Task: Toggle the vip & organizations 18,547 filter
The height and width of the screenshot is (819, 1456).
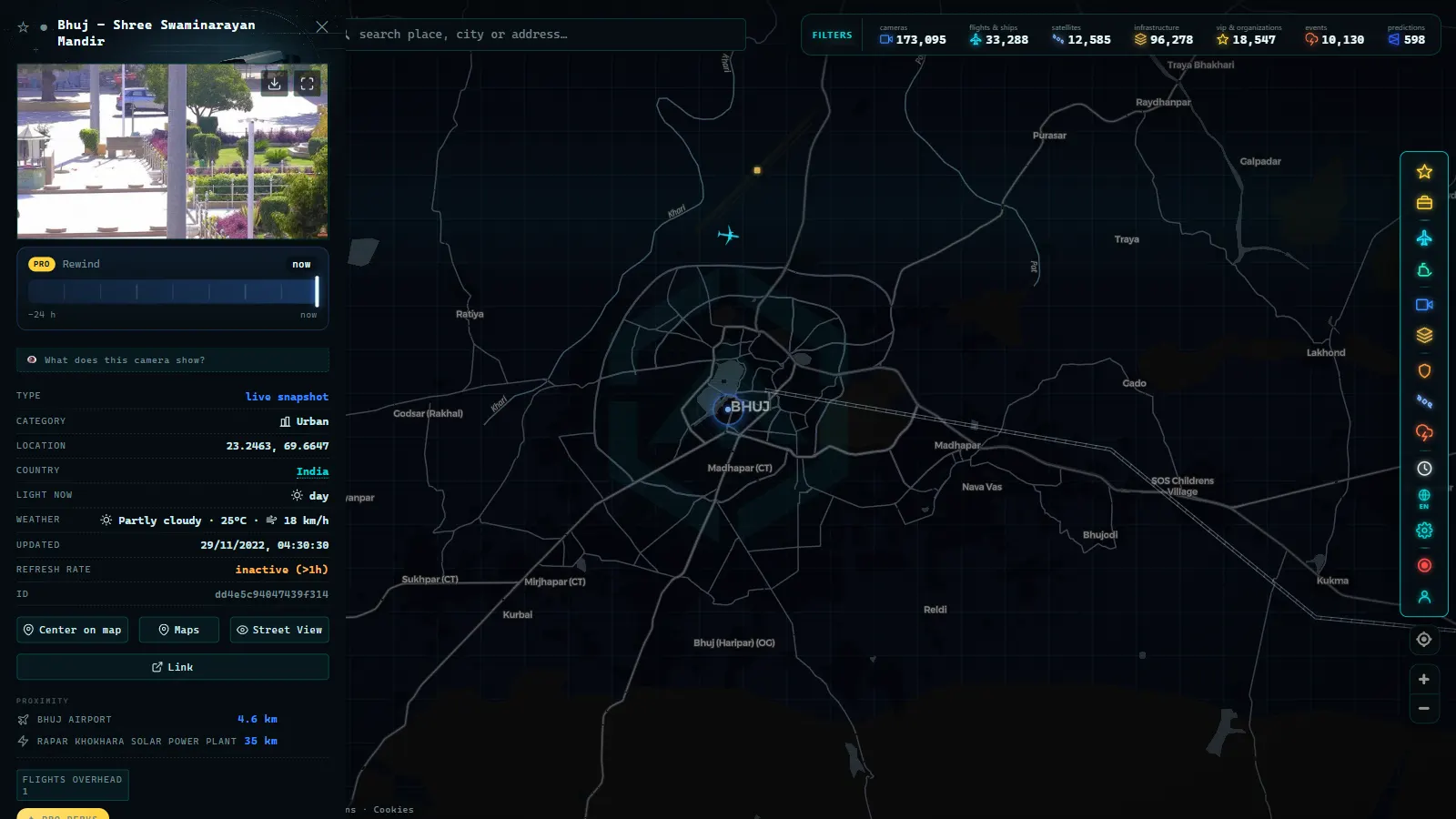Action: coord(1248,35)
